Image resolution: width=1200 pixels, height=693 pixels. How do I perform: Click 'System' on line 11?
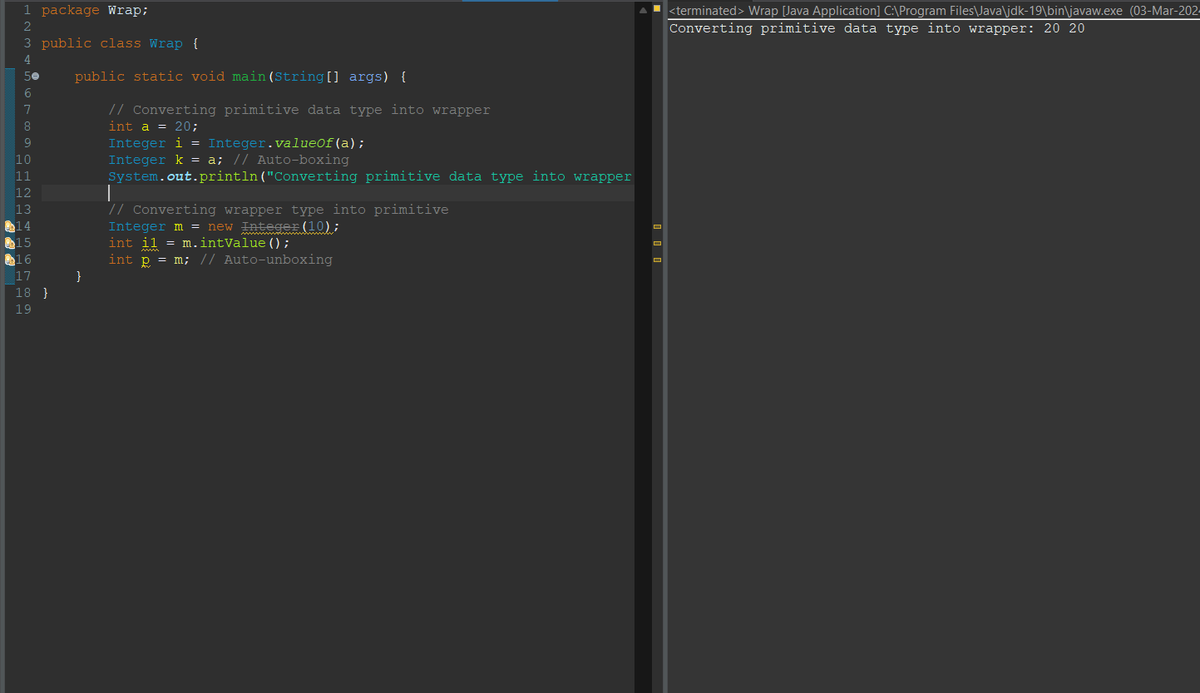click(x=133, y=177)
